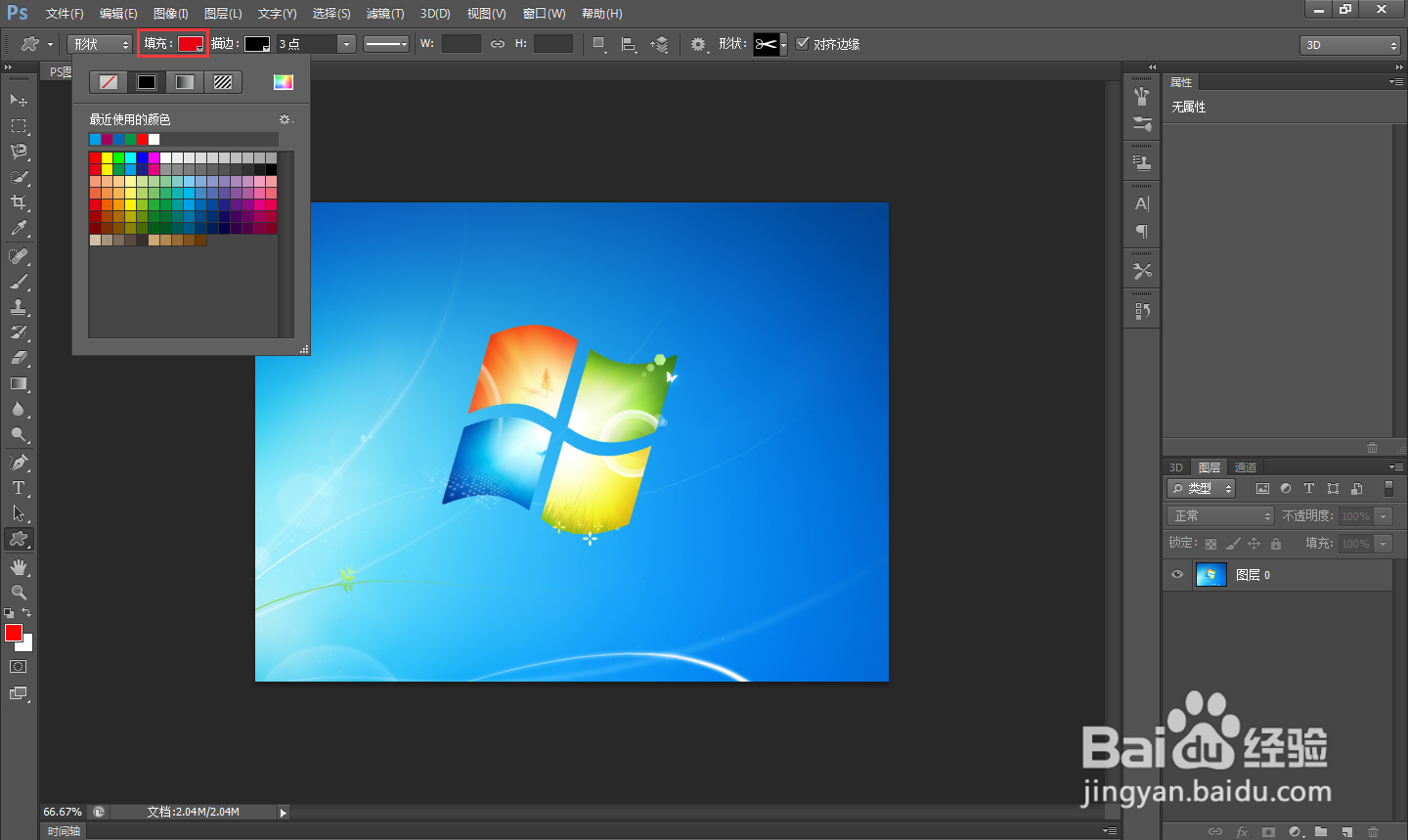The image size is (1408, 840).
Task: Select the Pen tool
Action: pyautogui.click(x=18, y=463)
